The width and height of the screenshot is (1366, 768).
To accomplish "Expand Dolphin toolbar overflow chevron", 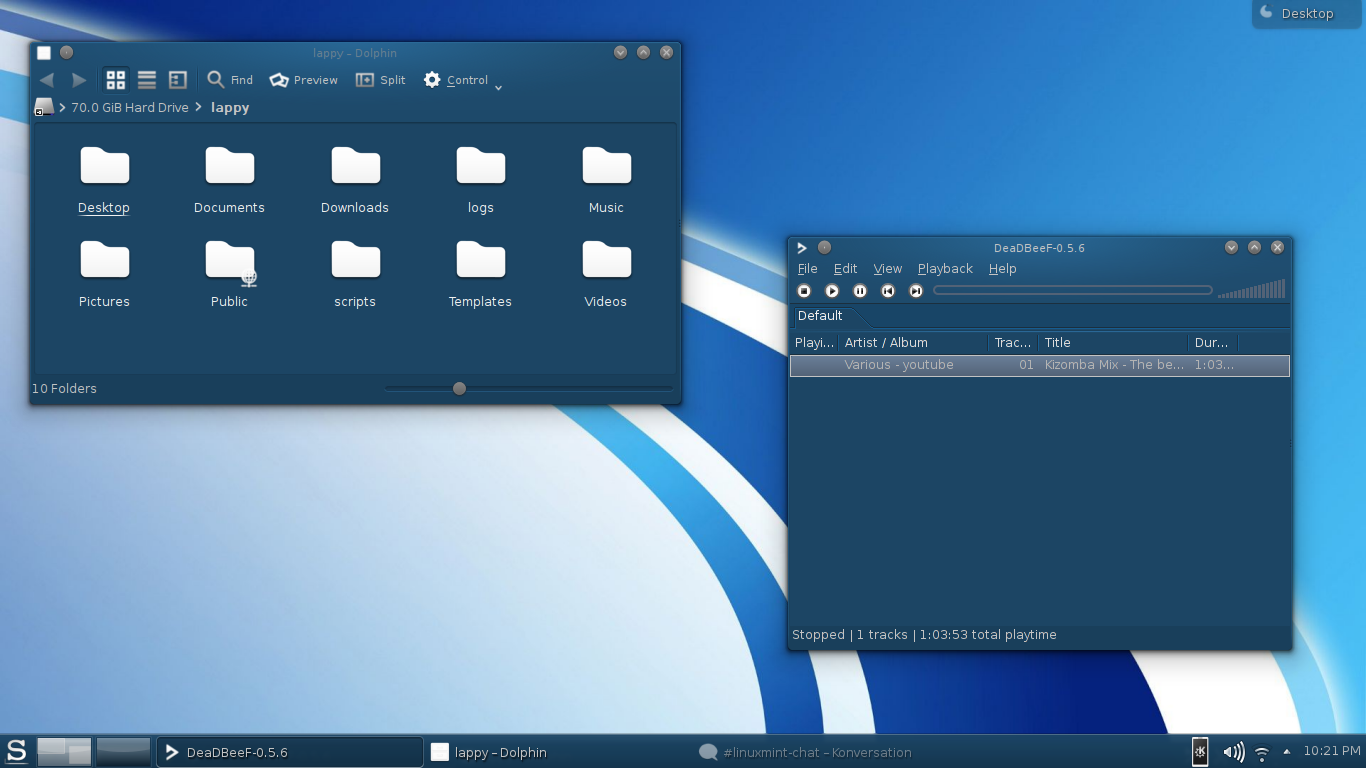I will tap(499, 88).
